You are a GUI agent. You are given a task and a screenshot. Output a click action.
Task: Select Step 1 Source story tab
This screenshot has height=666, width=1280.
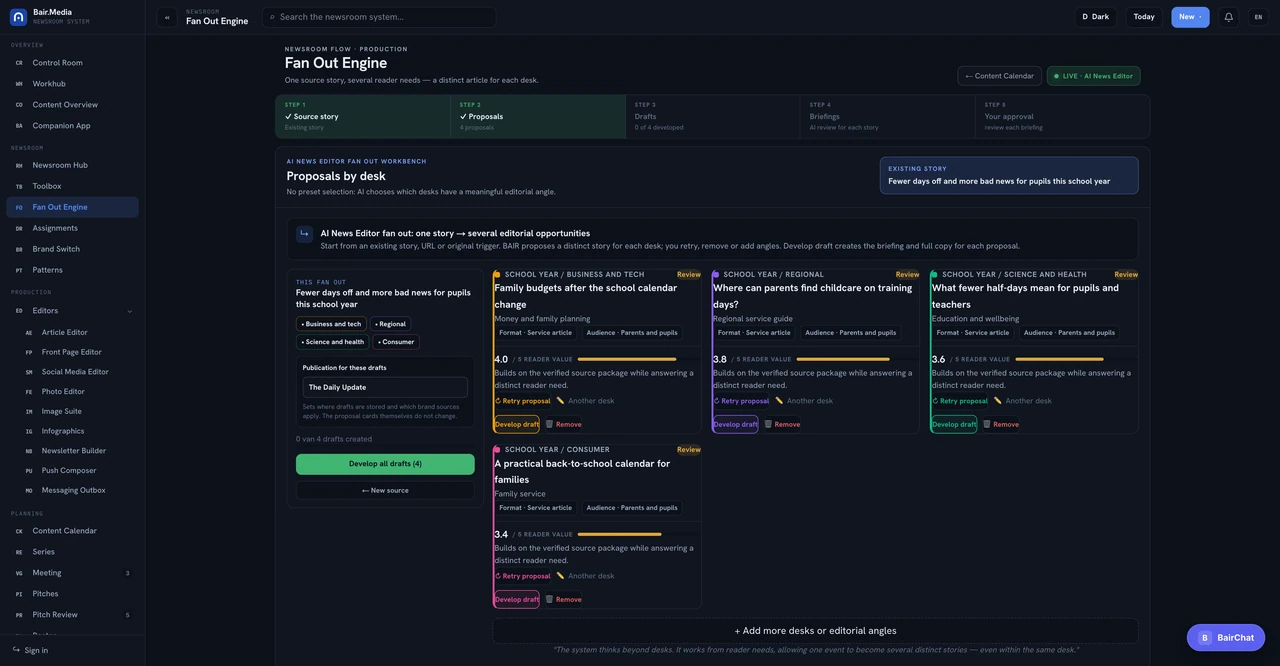pyautogui.click(x=363, y=116)
